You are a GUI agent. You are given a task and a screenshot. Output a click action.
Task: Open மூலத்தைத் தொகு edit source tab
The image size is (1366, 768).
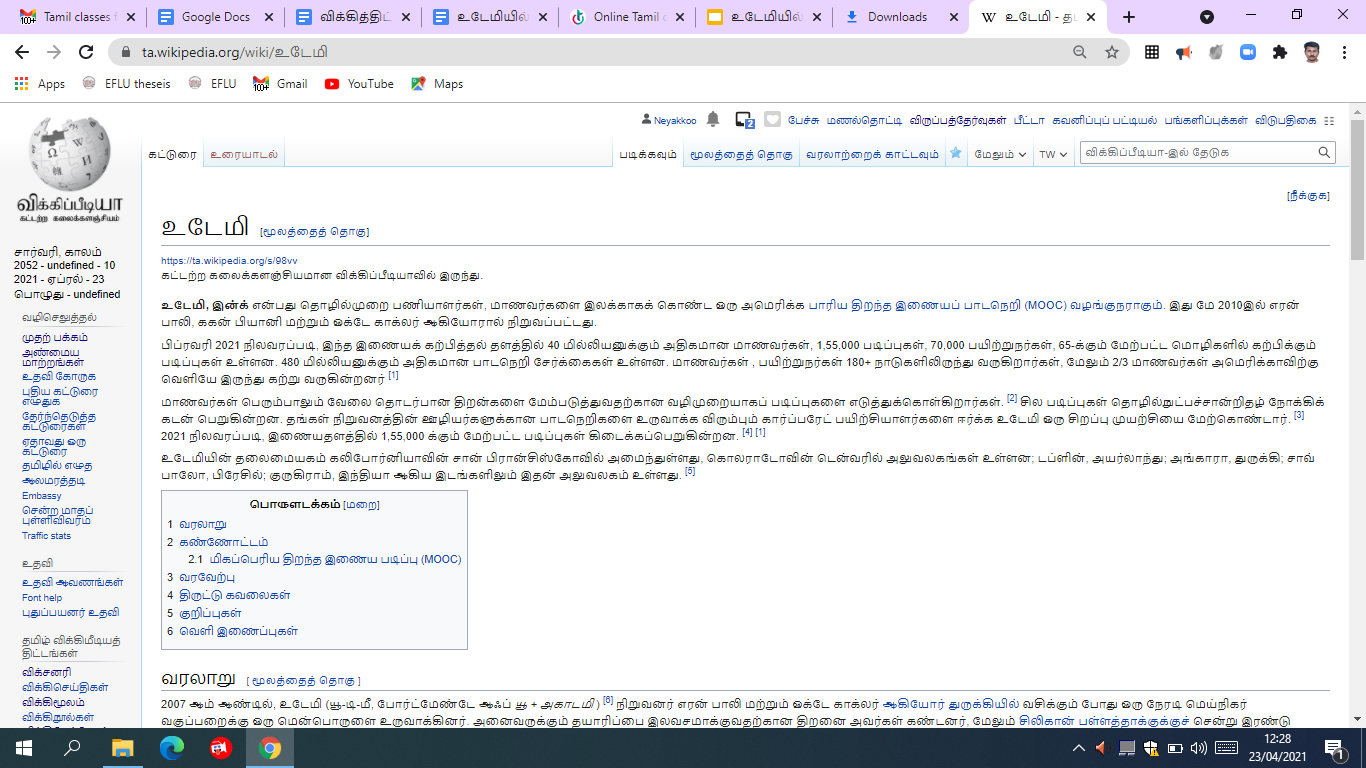[x=739, y=154]
